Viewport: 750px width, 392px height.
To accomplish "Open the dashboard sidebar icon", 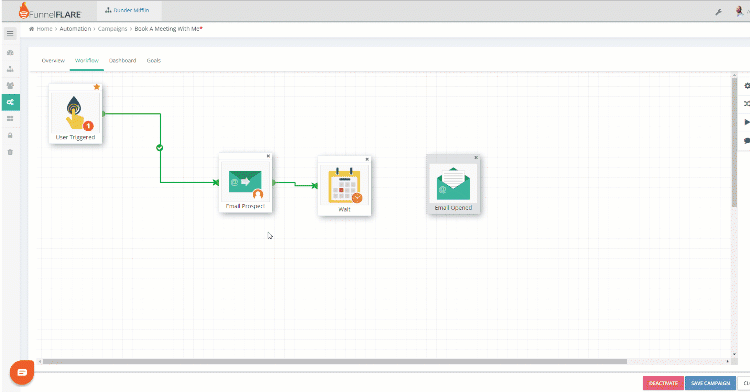I will point(10,53).
